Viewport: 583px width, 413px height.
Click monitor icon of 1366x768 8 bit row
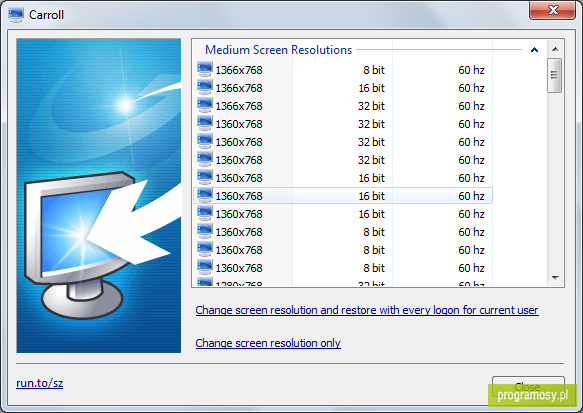(x=204, y=69)
